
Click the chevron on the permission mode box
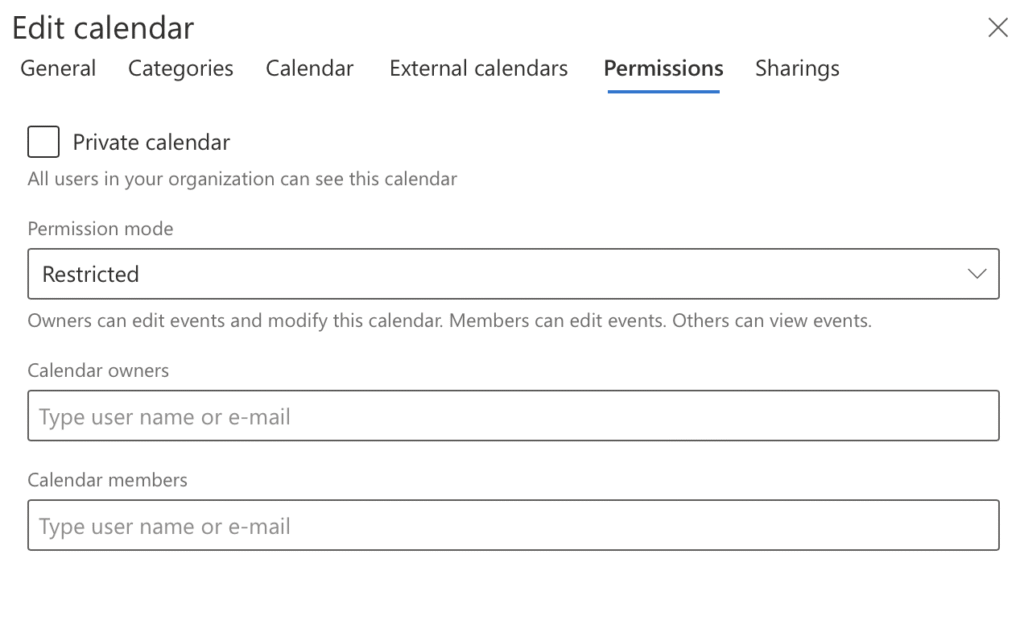[x=979, y=273]
